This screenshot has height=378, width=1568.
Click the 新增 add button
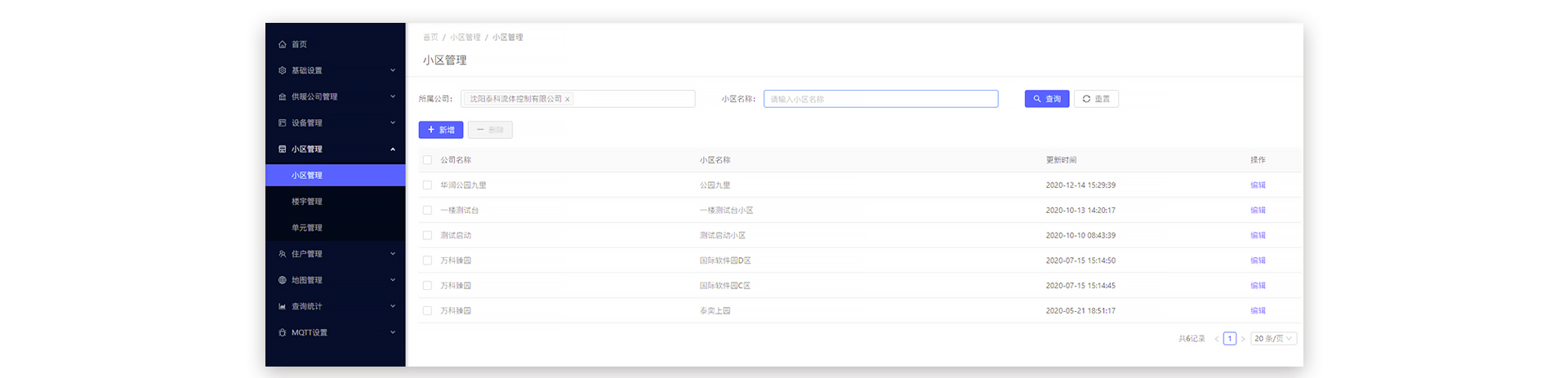tap(440, 130)
